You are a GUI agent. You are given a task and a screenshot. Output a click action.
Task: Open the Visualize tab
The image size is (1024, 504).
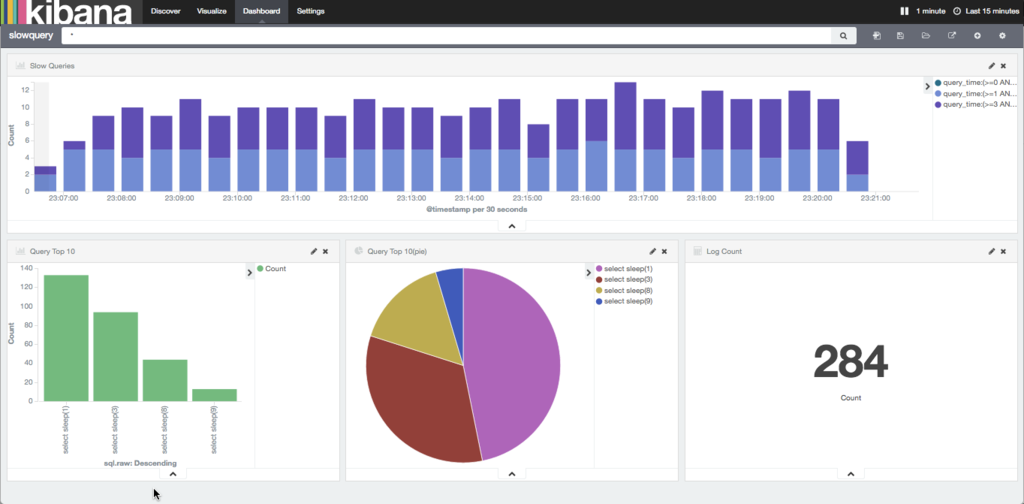(x=212, y=11)
